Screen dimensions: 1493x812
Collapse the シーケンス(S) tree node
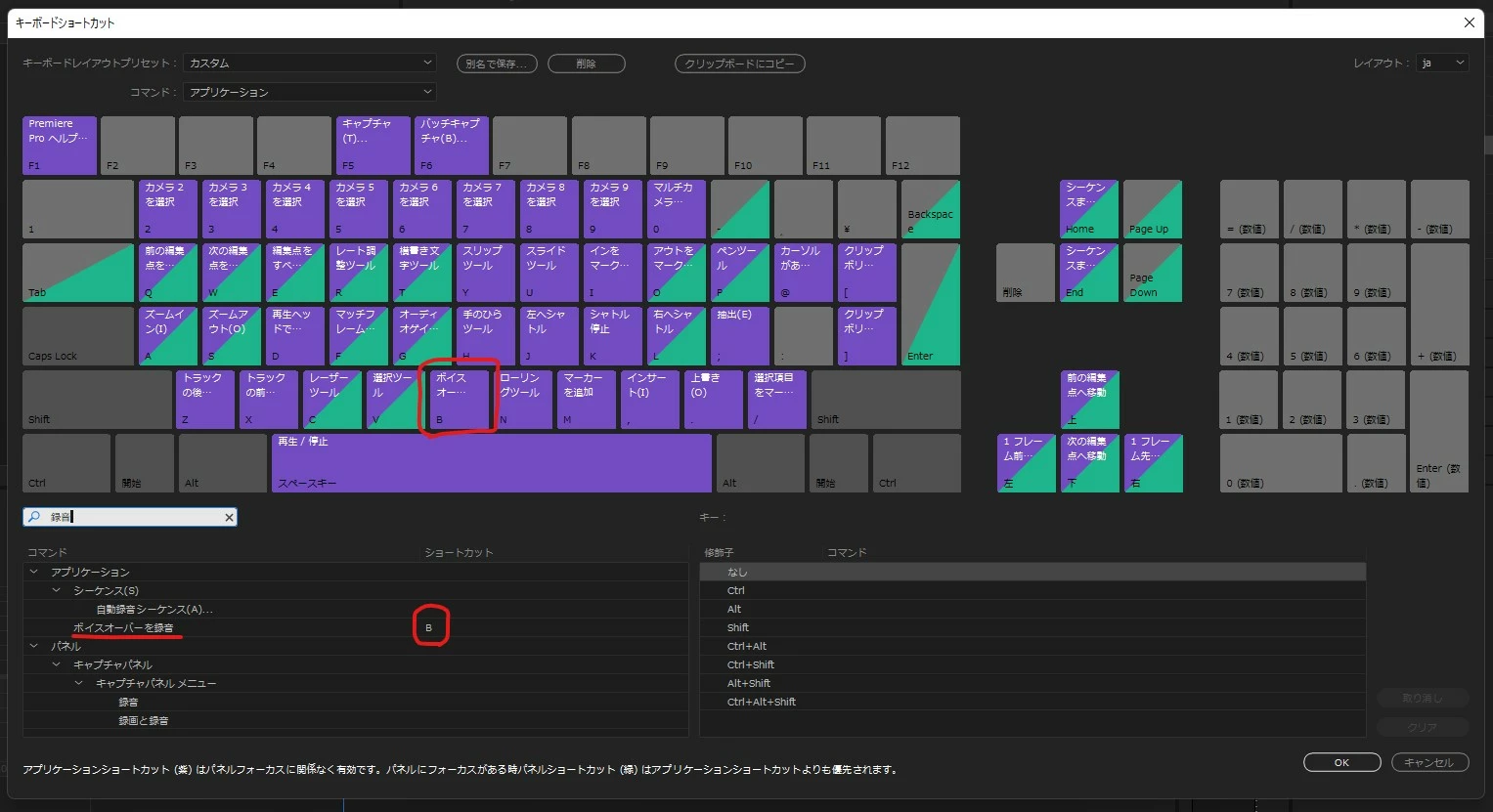(56, 590)
